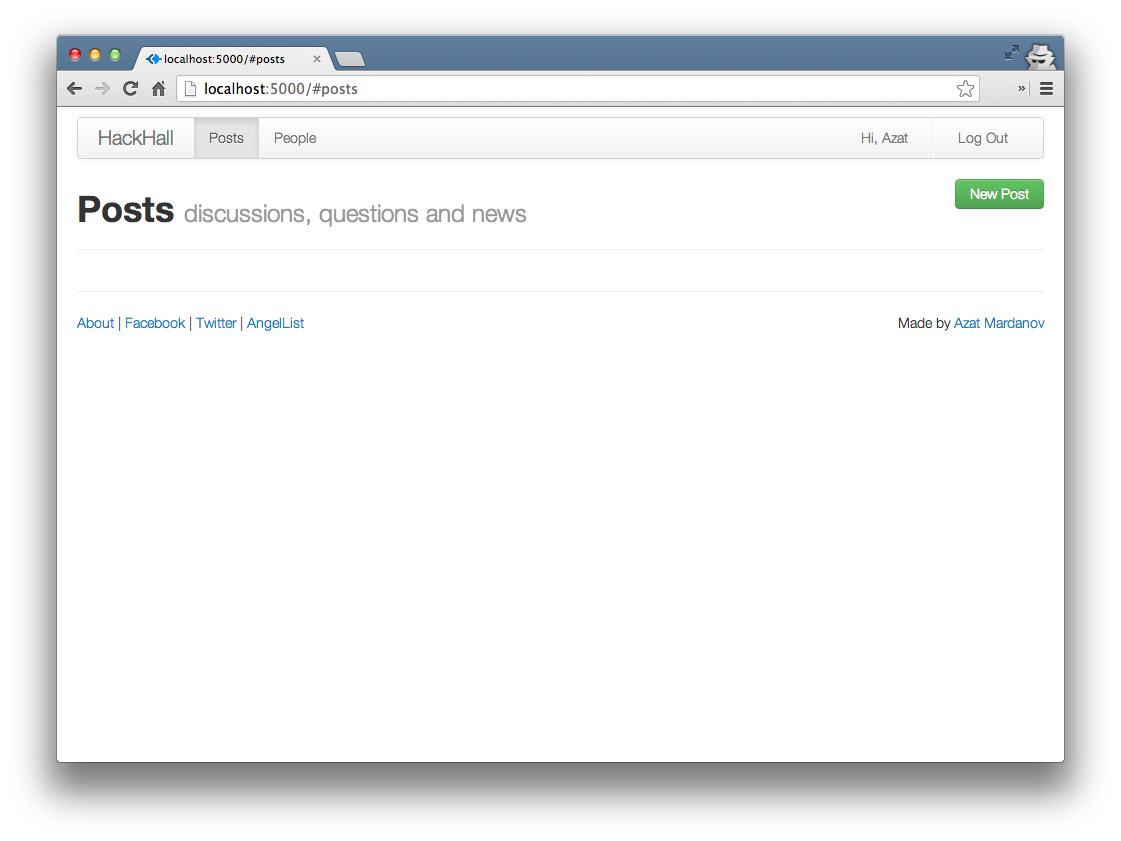This screenshot has width=1121, height=841.
Task: Select the Posts tab
Action: [226, 138]
